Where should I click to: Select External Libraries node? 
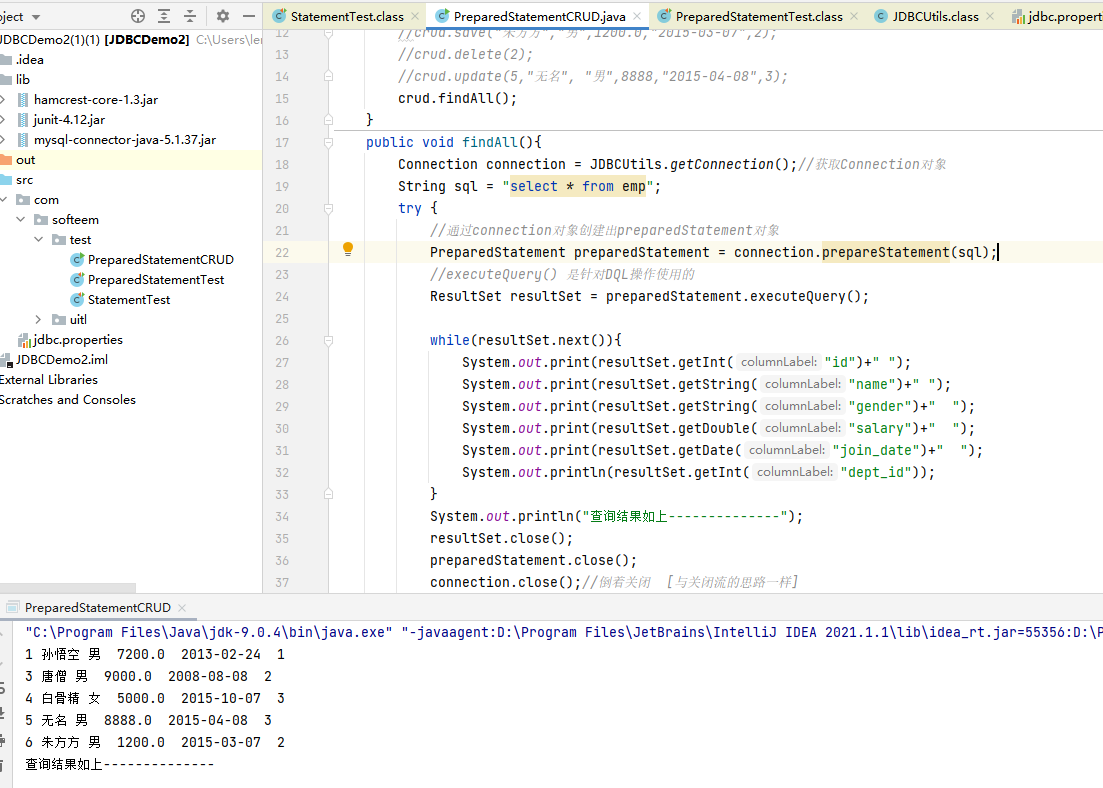pos(49,380)
